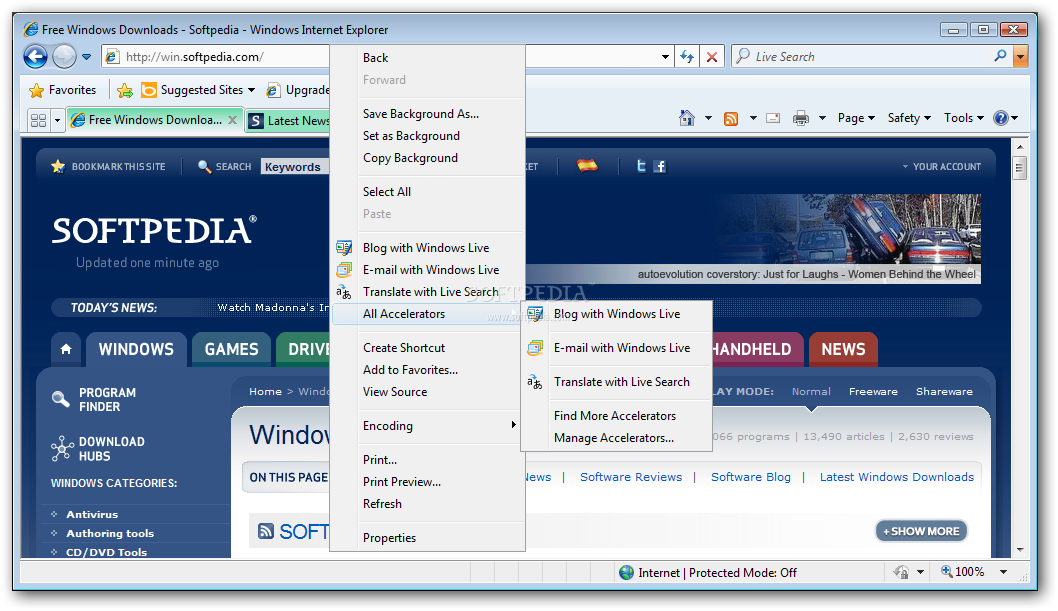
Task: Click the Facebook icon on Softpedia header
Action: (660, 166)
